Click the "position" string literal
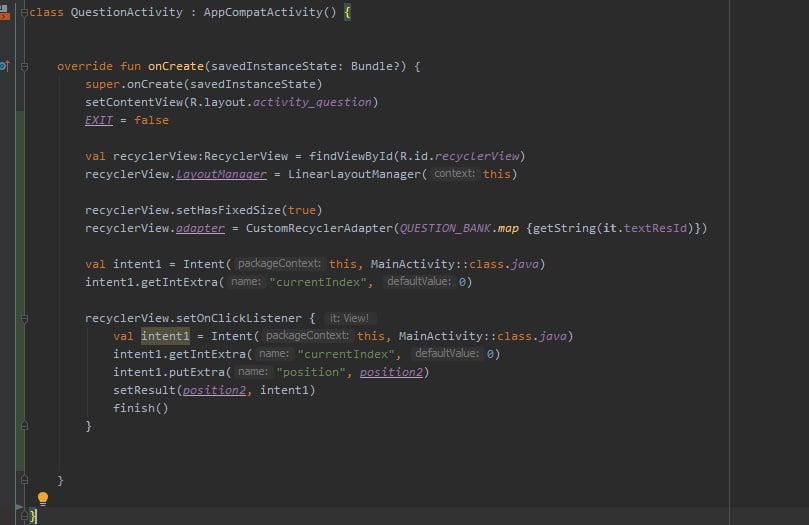 [311, 372]
